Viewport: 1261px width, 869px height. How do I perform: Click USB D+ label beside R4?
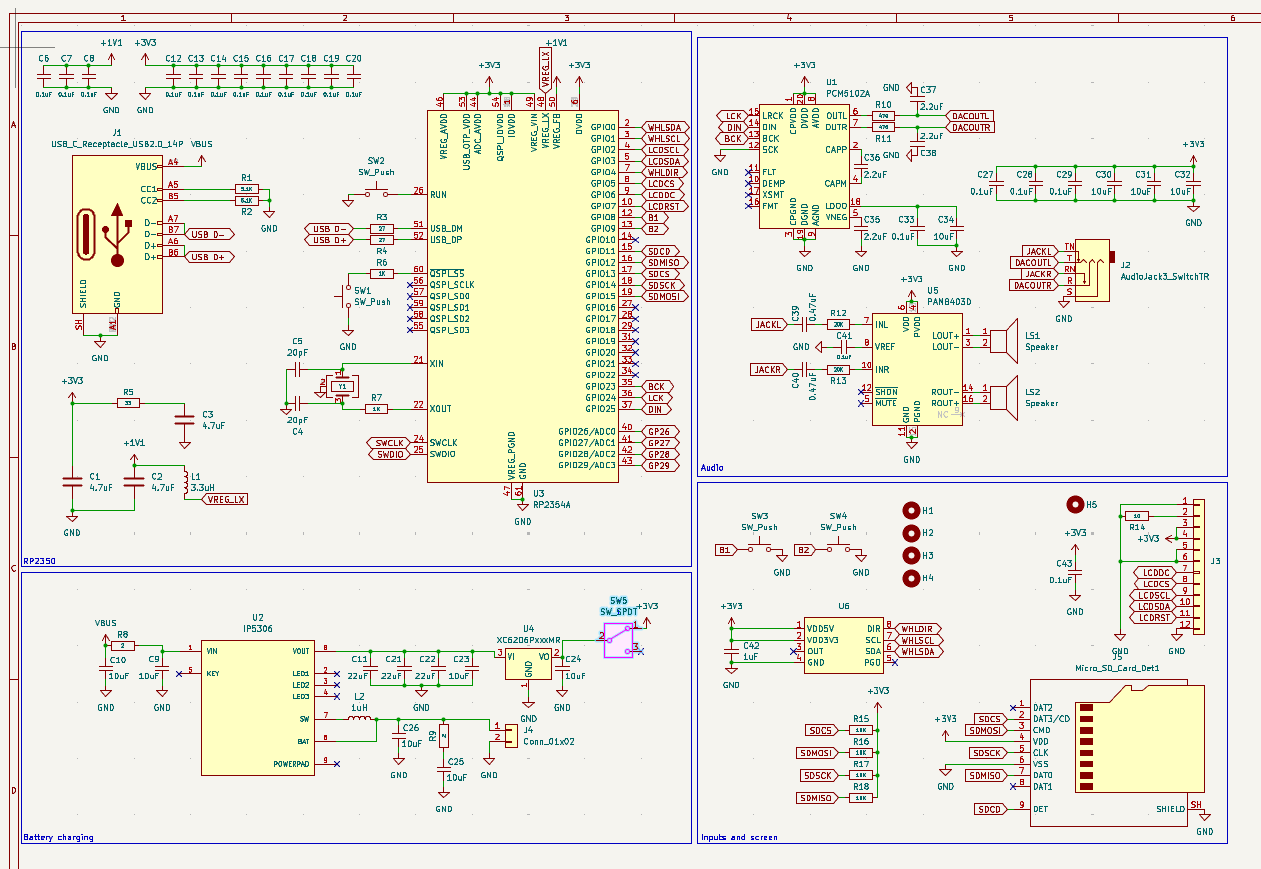(330, 240)
